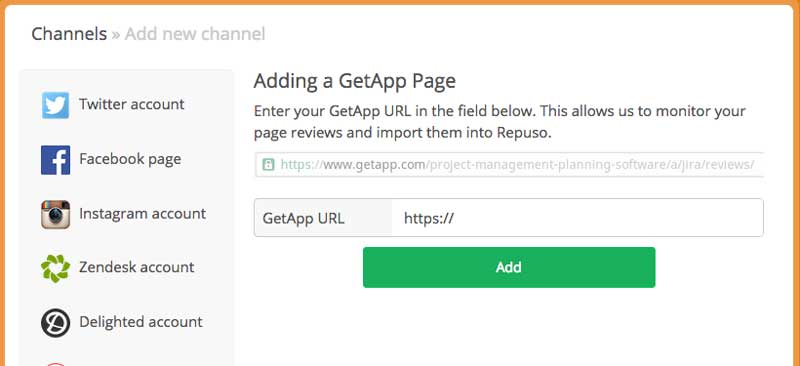
Task: Select Instagram account channel
Action: pos(142,213)
